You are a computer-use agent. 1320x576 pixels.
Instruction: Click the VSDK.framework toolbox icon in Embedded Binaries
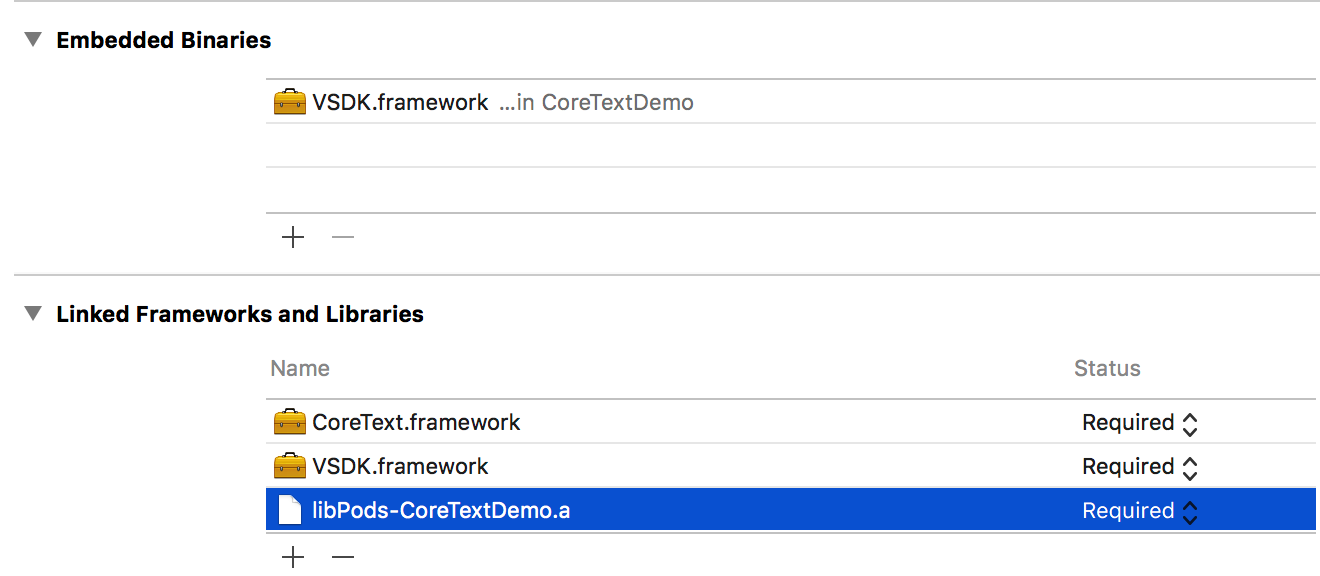[289, 102]
